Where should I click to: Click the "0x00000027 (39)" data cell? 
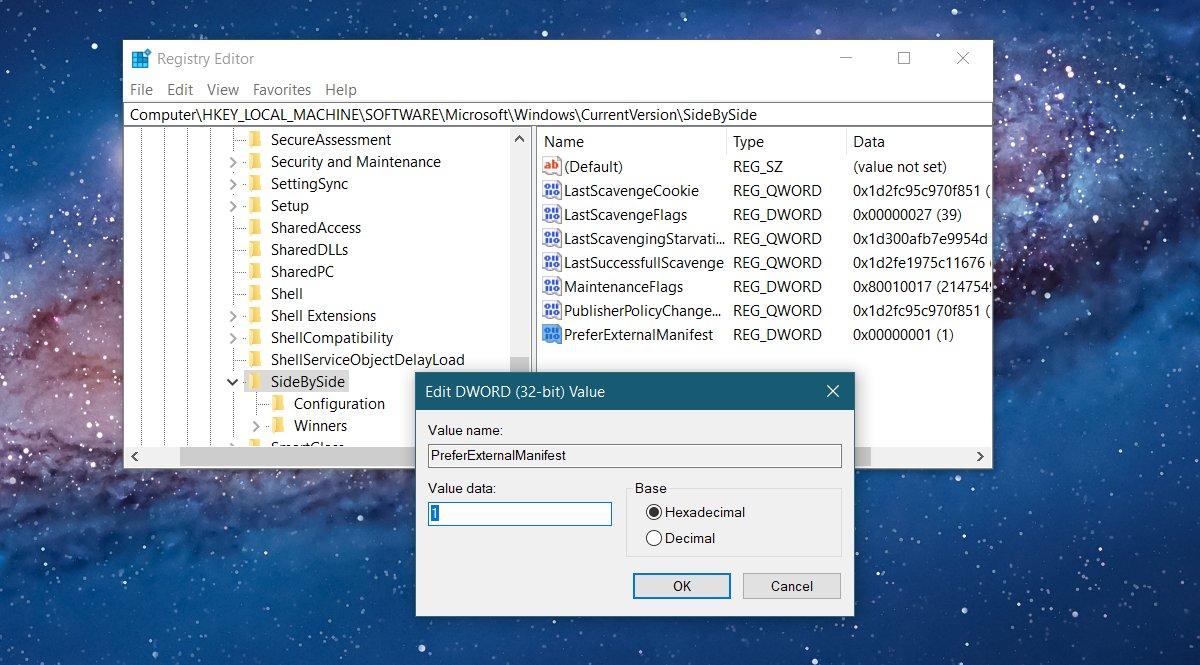point(908,215)
